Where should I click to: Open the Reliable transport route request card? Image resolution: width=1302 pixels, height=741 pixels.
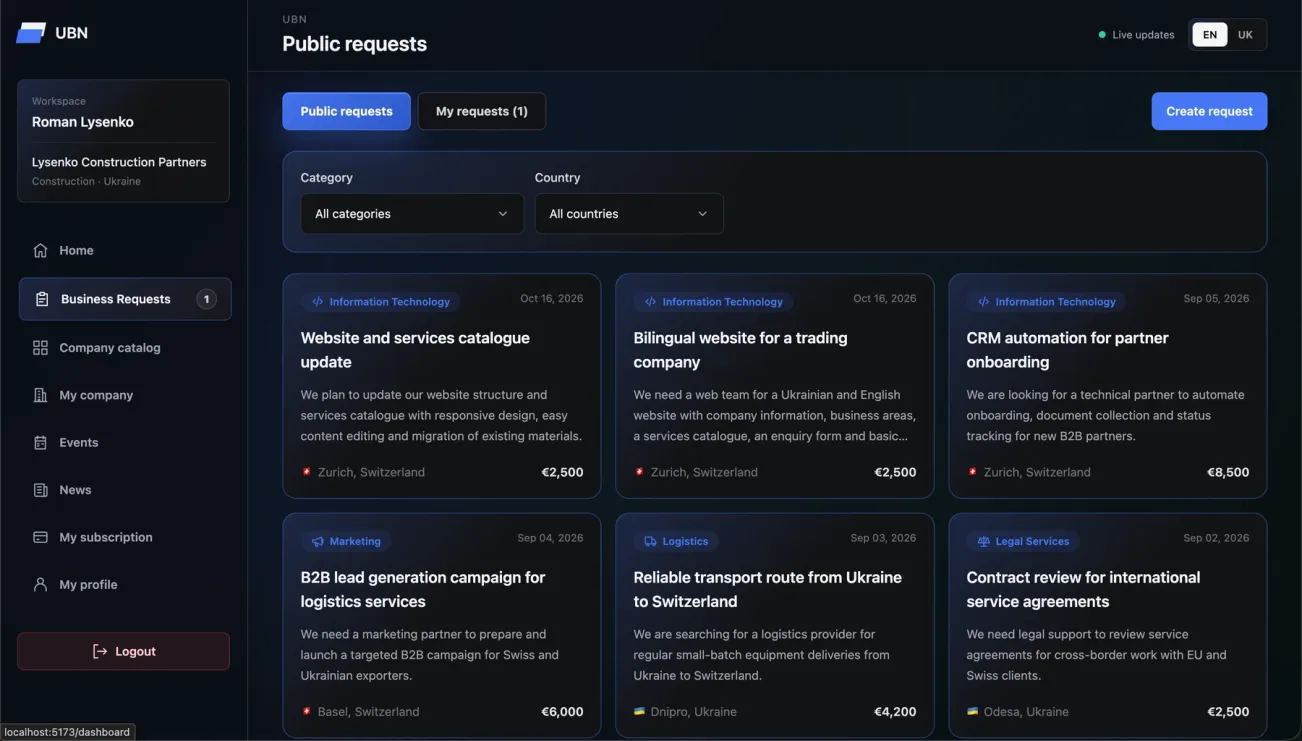(775, 626)
